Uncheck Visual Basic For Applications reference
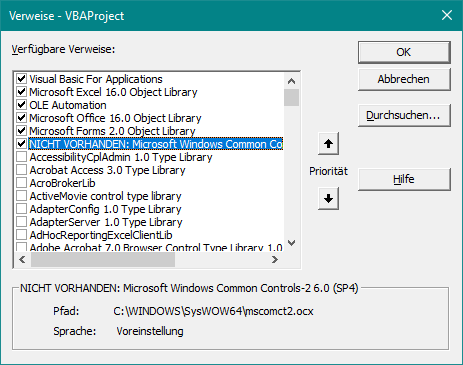The image size is (463, 365). point(22,79)
